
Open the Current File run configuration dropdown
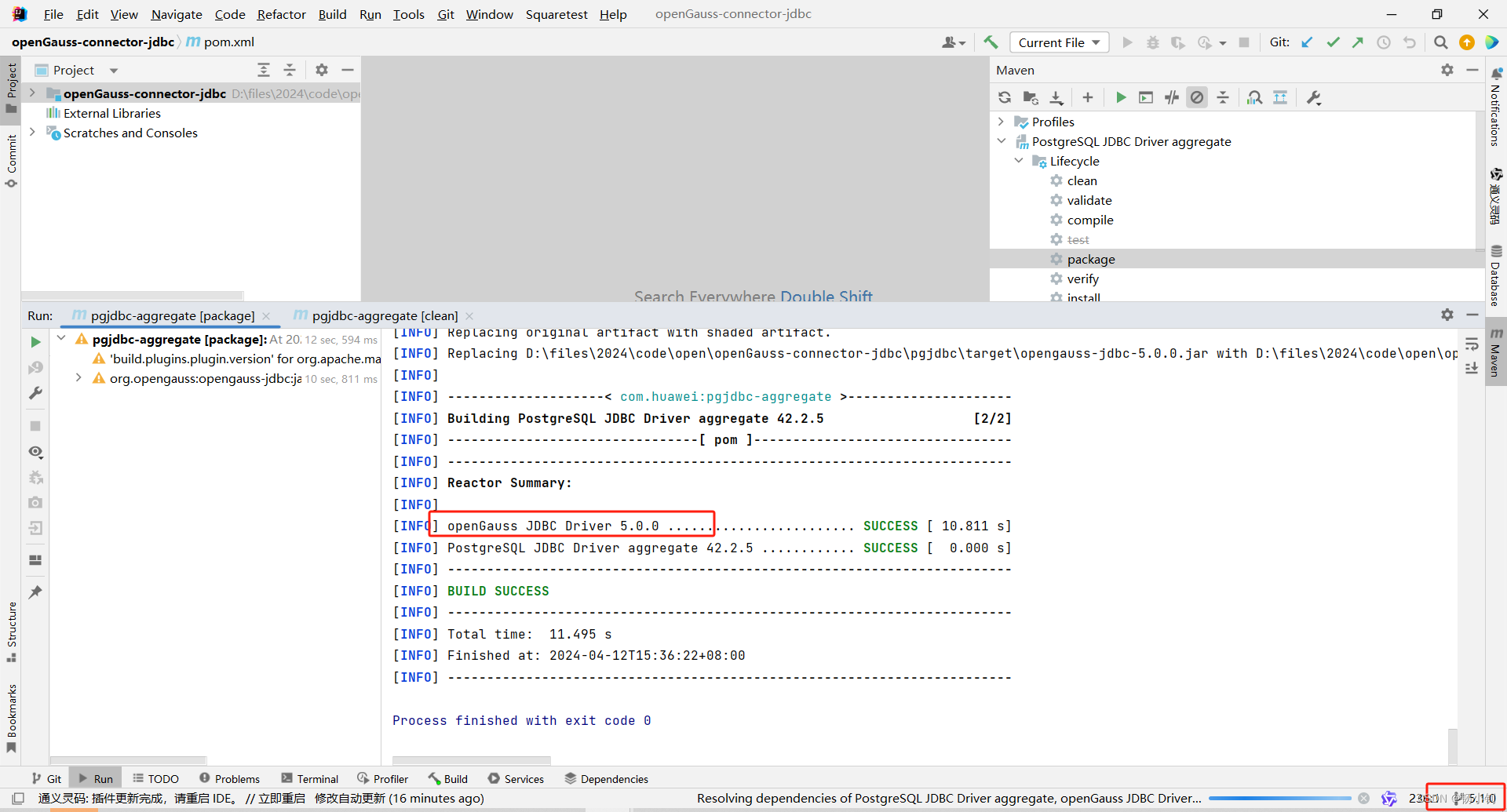coord(1059,42)
